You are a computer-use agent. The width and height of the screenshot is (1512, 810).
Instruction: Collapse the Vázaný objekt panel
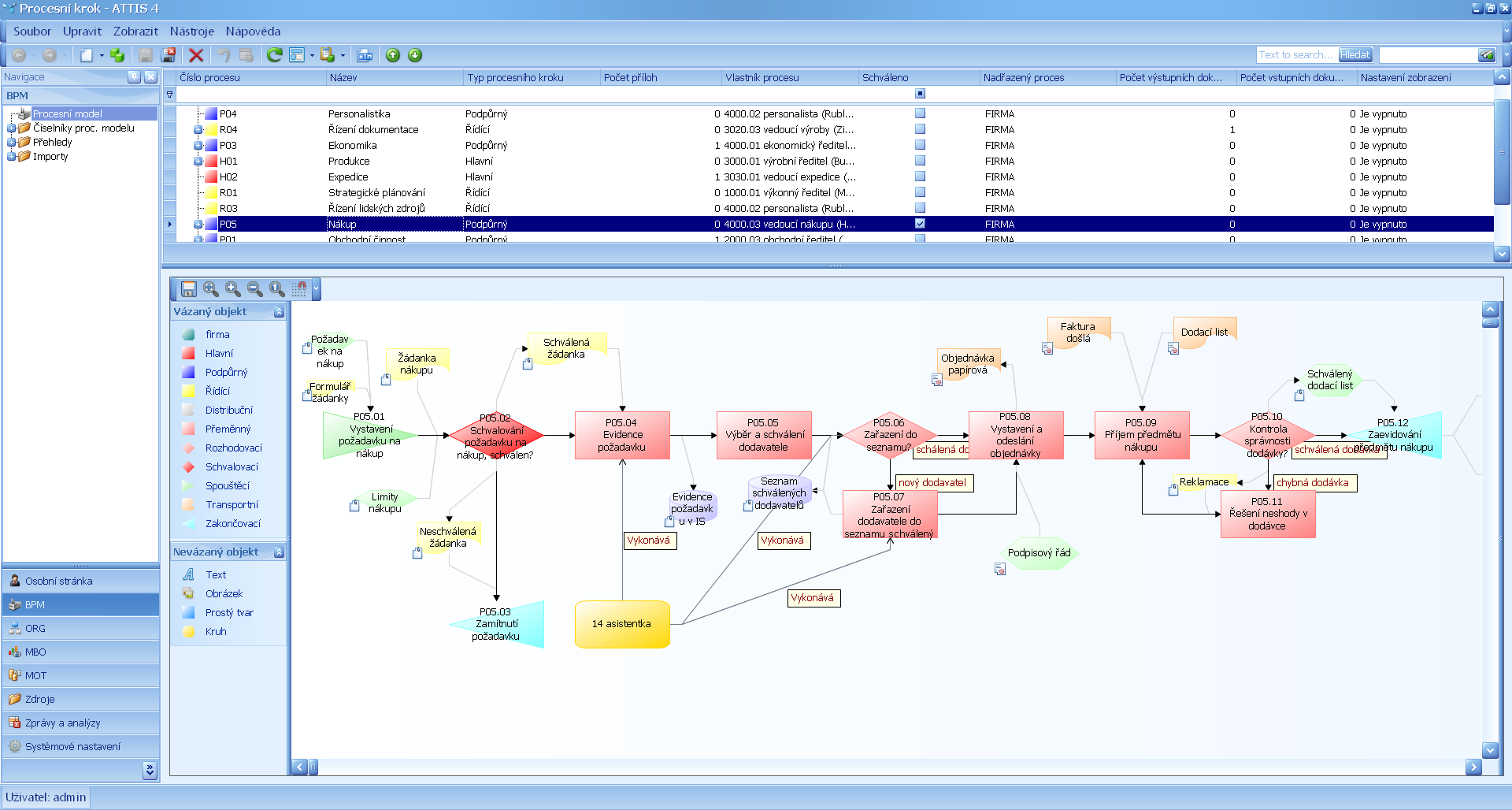click(279, 312)
